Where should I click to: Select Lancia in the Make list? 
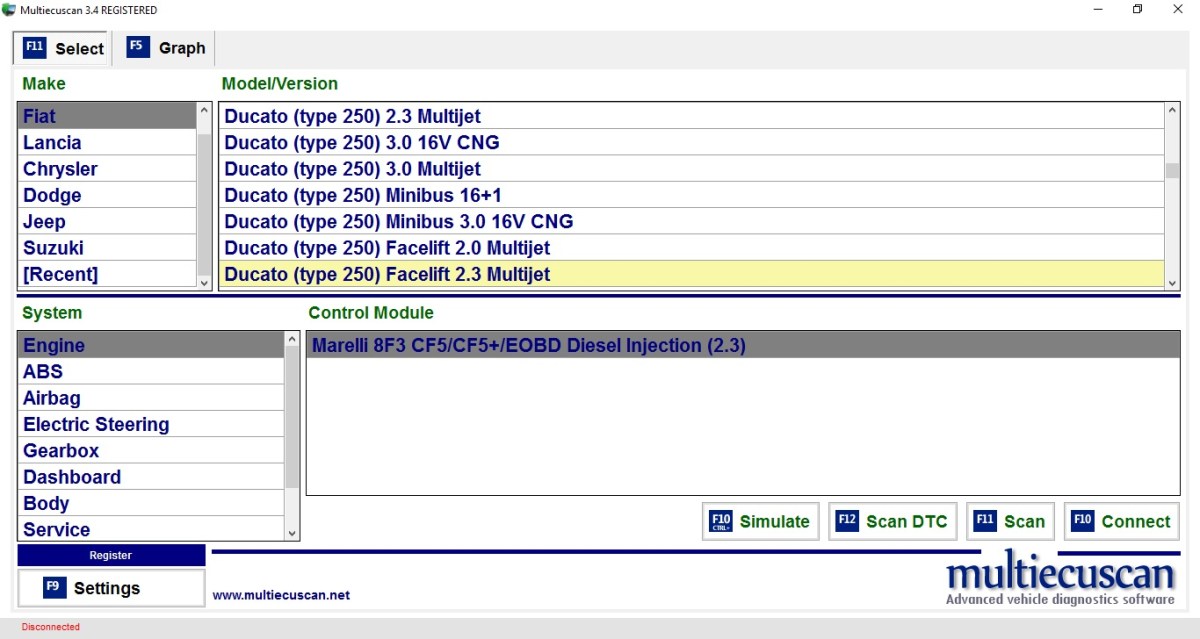pos(52,143)
